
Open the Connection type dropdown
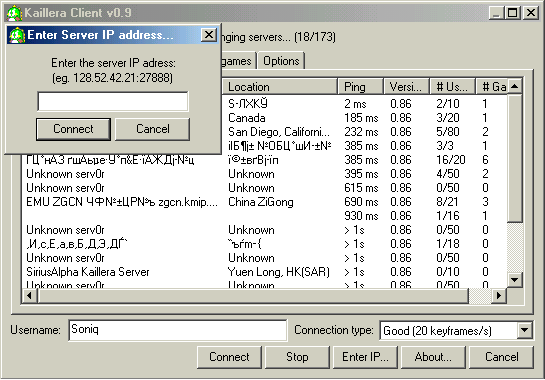pos(524,330)
